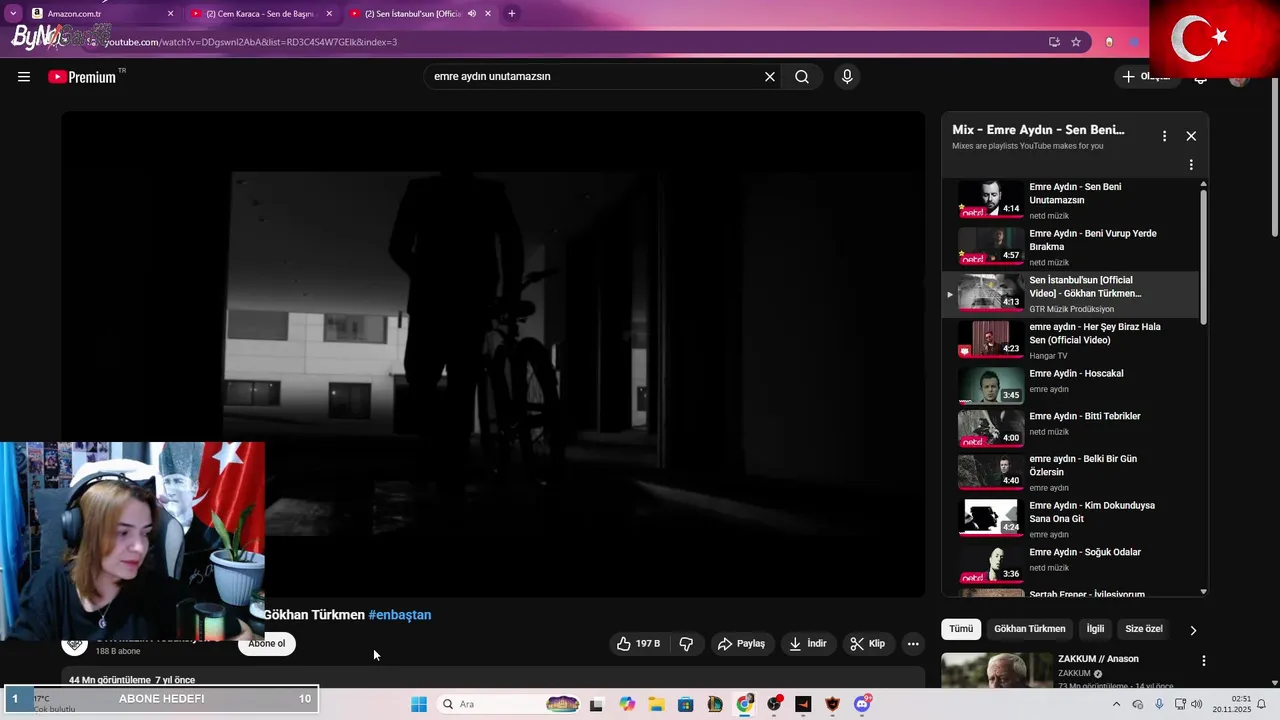Like the video with 197 B likes
Image resolution: width=1280 pixels, height=720 pixels.
tap(639, 644)
